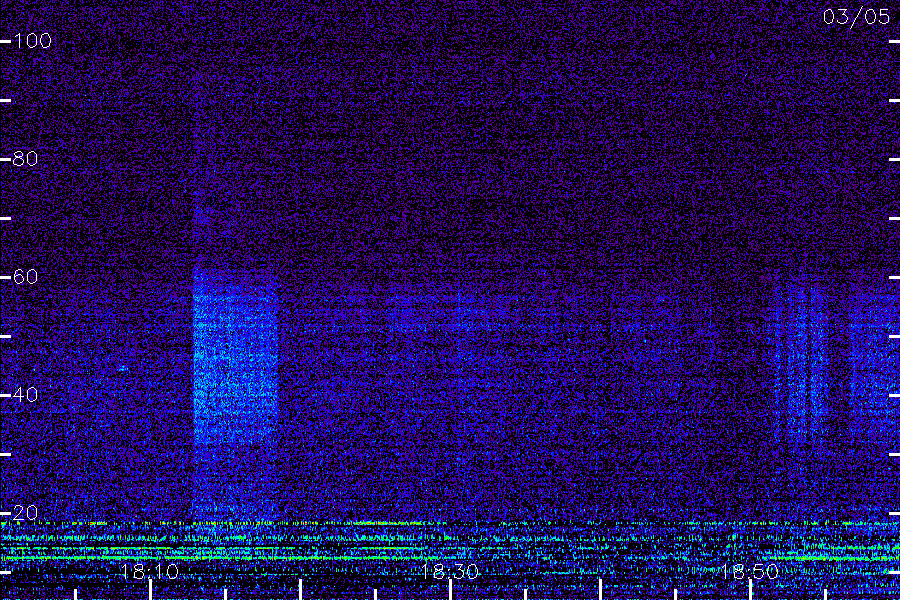Click the 100 frequency axis label
Image resolution: width=900 pixels, height=600 pixels.
[x=33, y=41]
